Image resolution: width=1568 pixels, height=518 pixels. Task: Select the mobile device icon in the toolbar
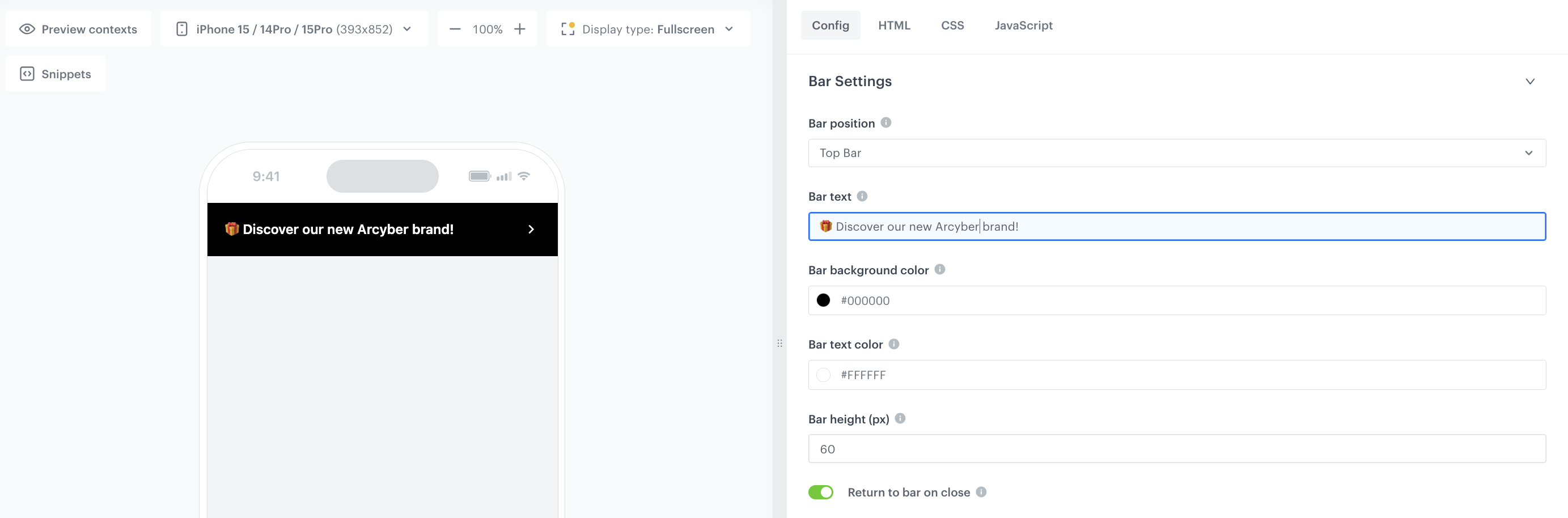pyautogui.click(x=182, y=28)
